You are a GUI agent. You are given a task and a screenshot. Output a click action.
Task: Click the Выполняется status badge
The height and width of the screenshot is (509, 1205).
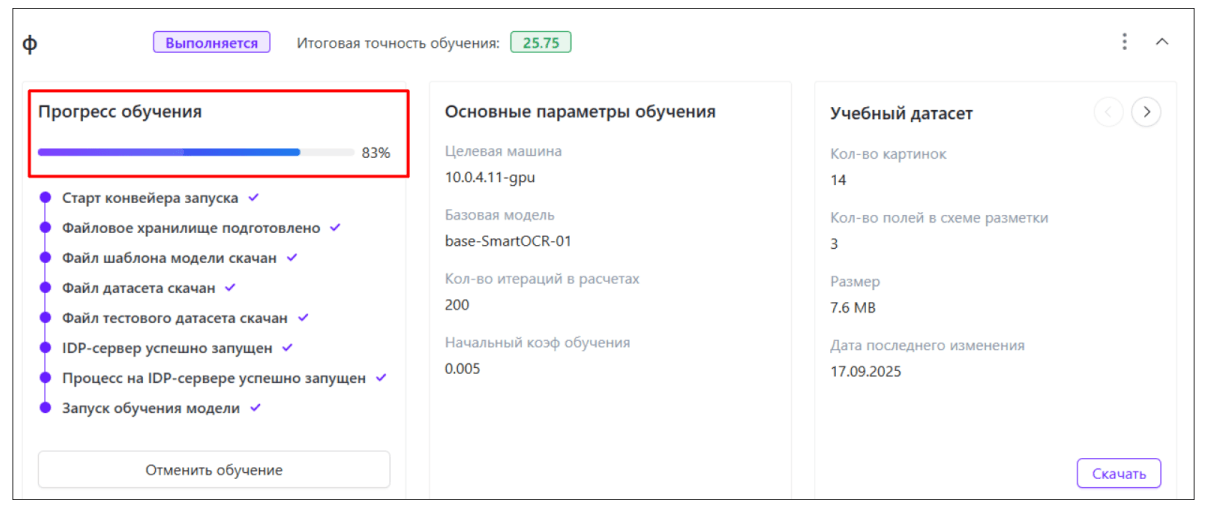211,43
